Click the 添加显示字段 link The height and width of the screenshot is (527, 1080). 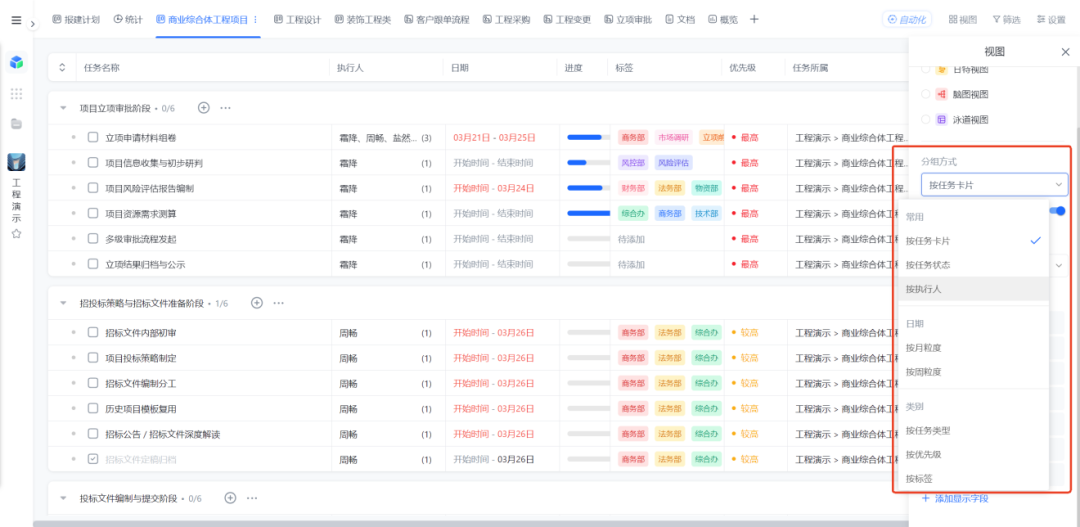pos(955,498)
